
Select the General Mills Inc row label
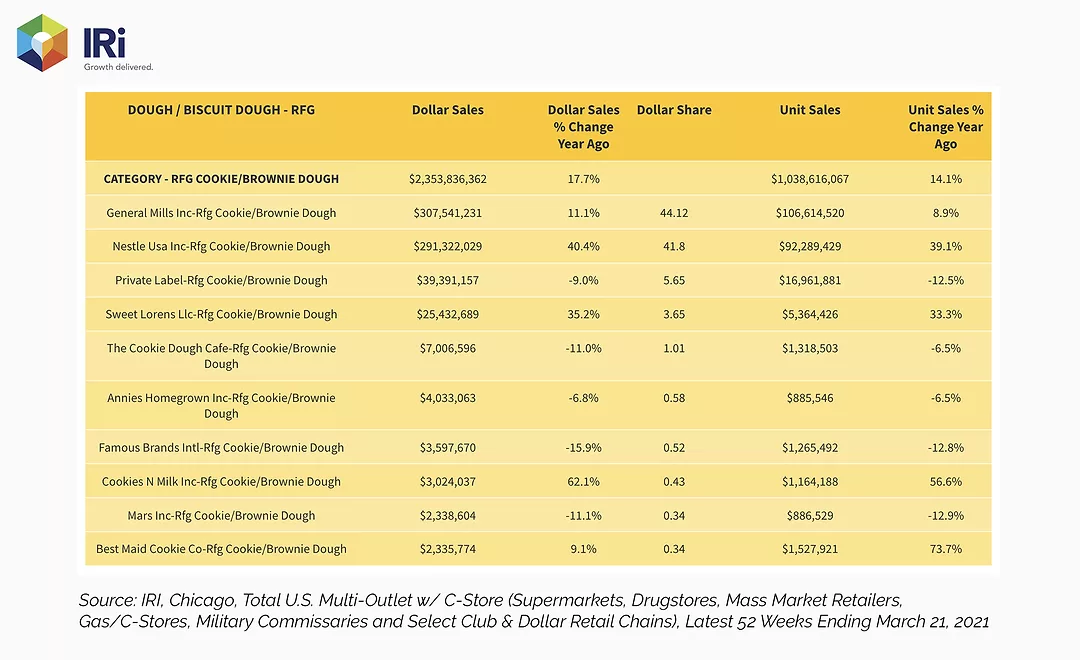[x=221, y=213]
